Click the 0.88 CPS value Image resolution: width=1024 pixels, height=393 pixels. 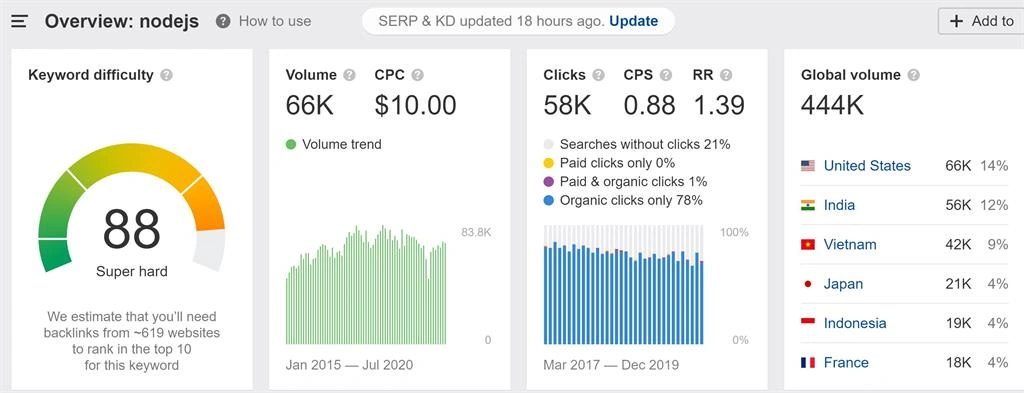click(x=650, y=105)
